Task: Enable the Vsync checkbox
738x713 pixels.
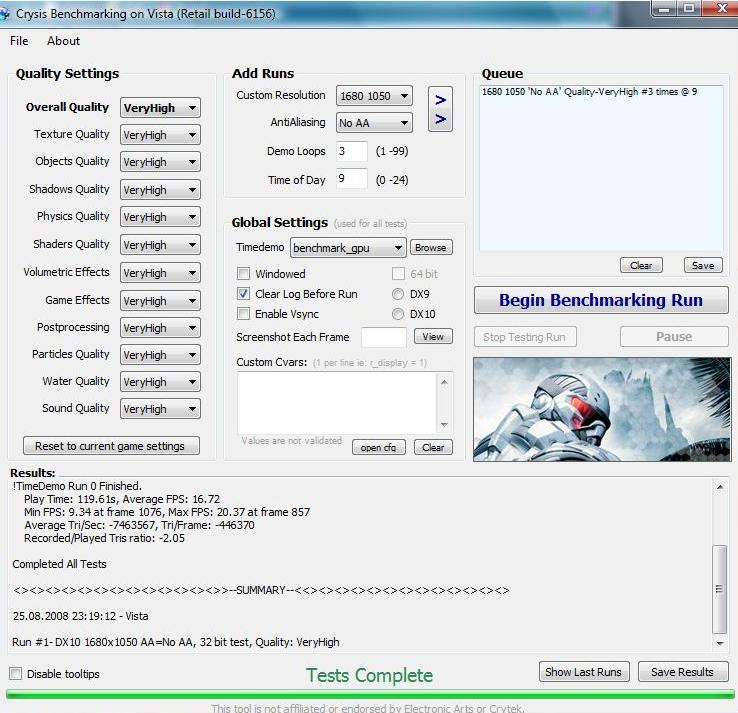Action: (x=243, y=313)
